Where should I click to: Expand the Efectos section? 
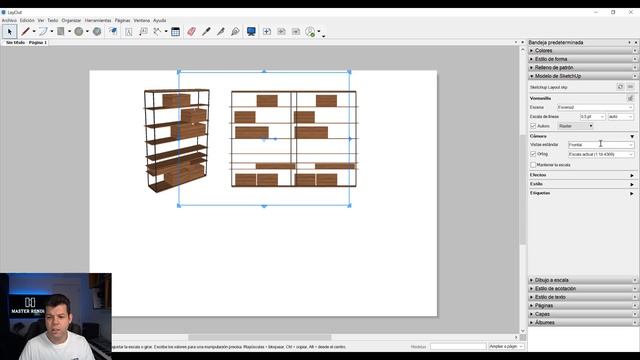pyautogui.click(x=632, y=175)
